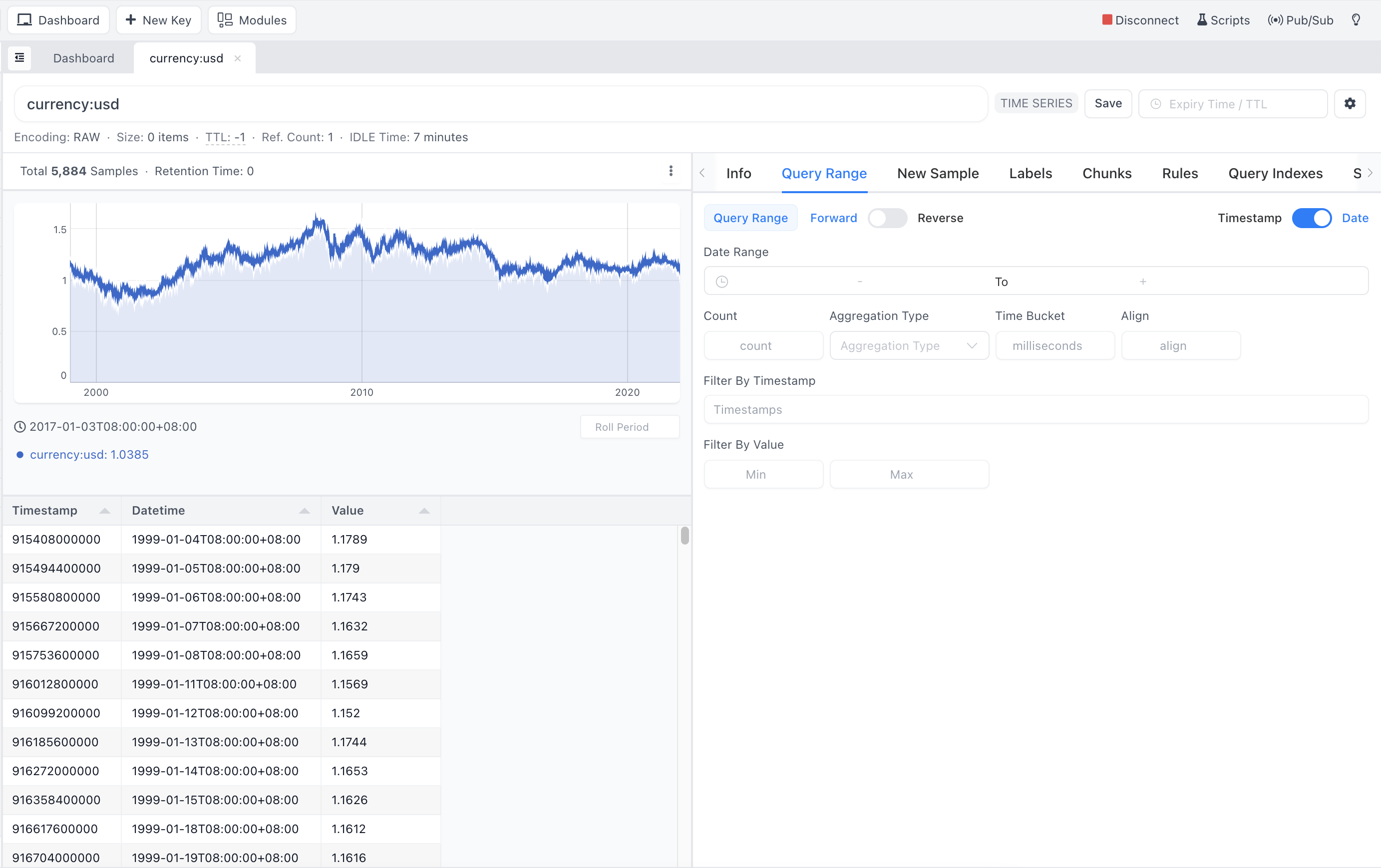The image size is (1381, 868).
Task: Click the Pub/Sub broadcast icon
Action: pos(1275,20)
